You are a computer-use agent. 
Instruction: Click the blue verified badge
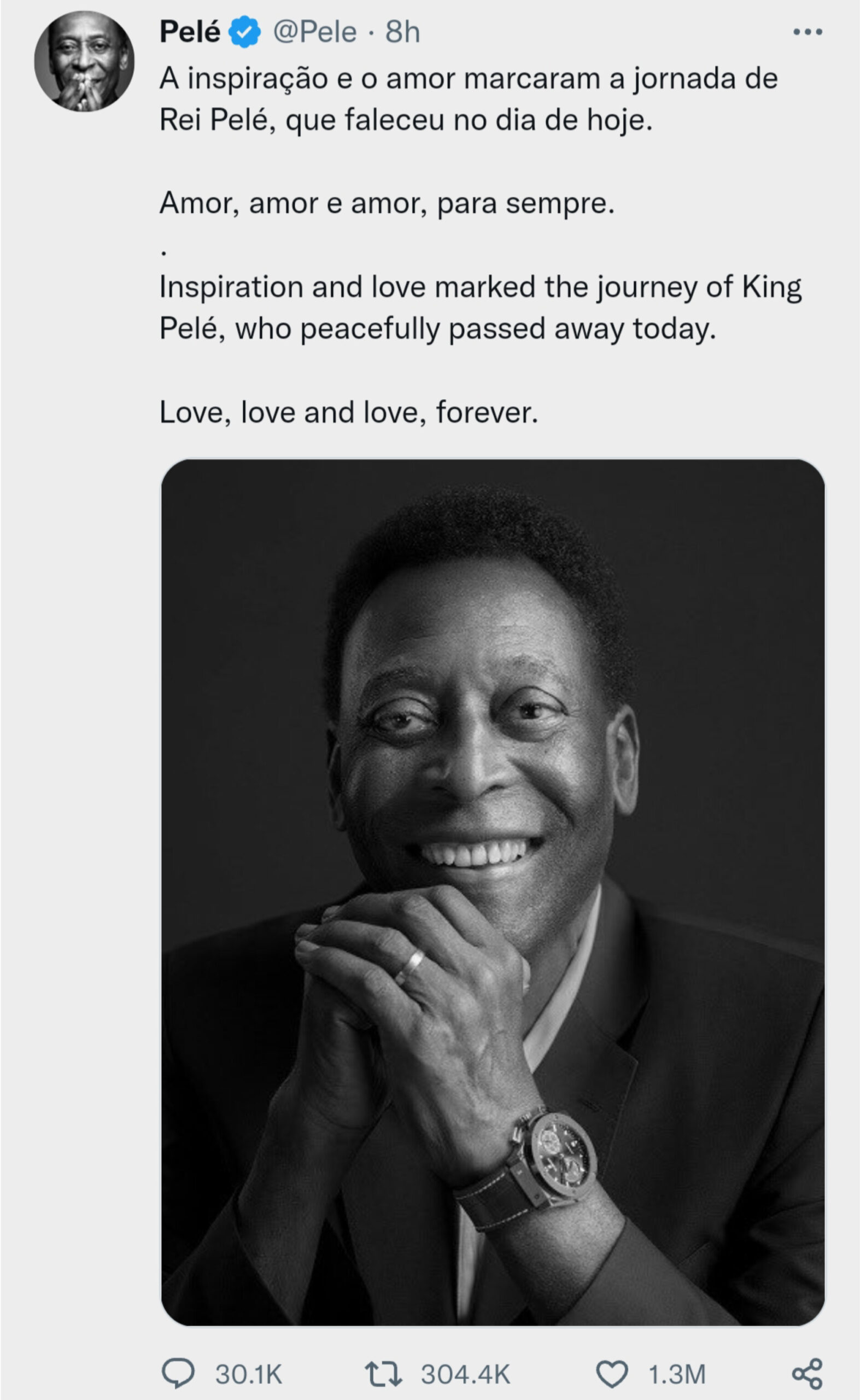click(244, 32)
